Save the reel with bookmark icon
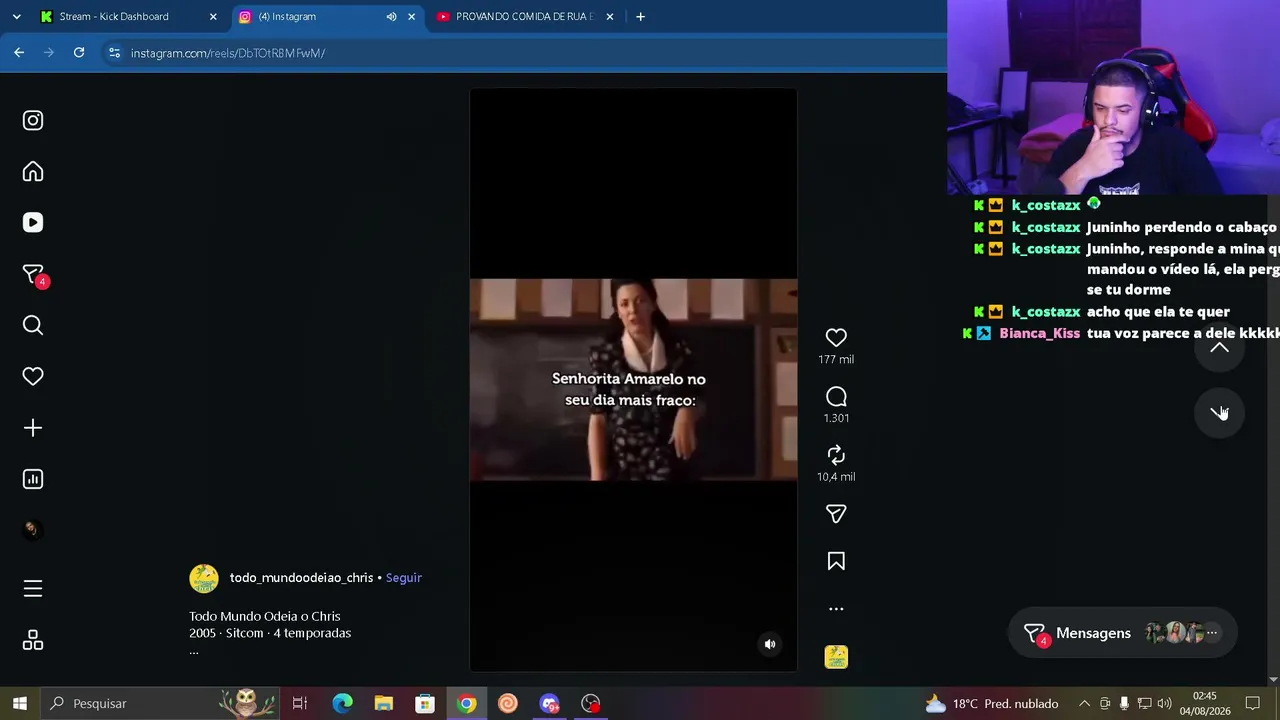 pyautogui.click(x=836, y=562)
